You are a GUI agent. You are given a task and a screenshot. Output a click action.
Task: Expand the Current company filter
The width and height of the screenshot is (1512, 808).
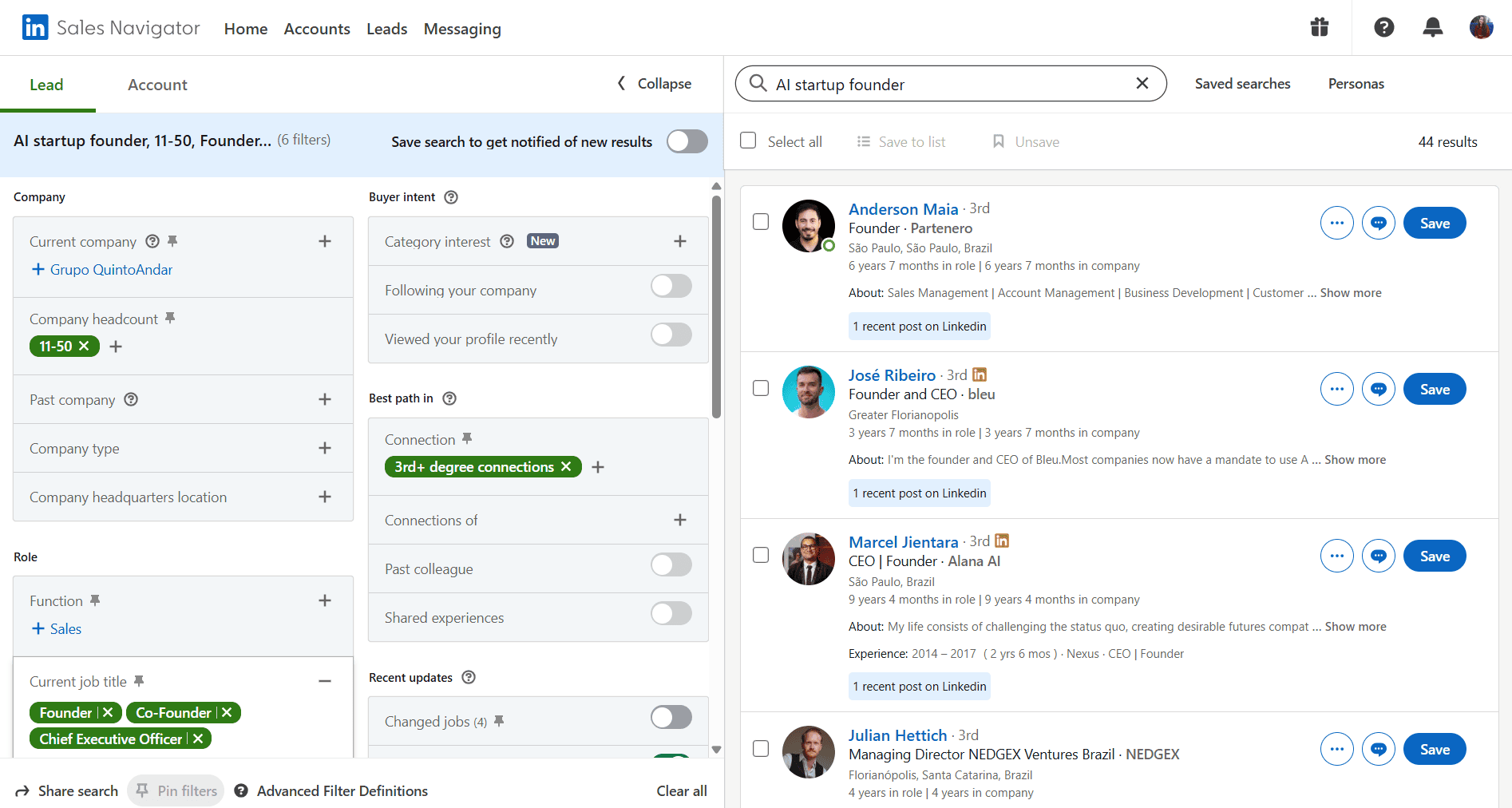(x=325, y=241)
